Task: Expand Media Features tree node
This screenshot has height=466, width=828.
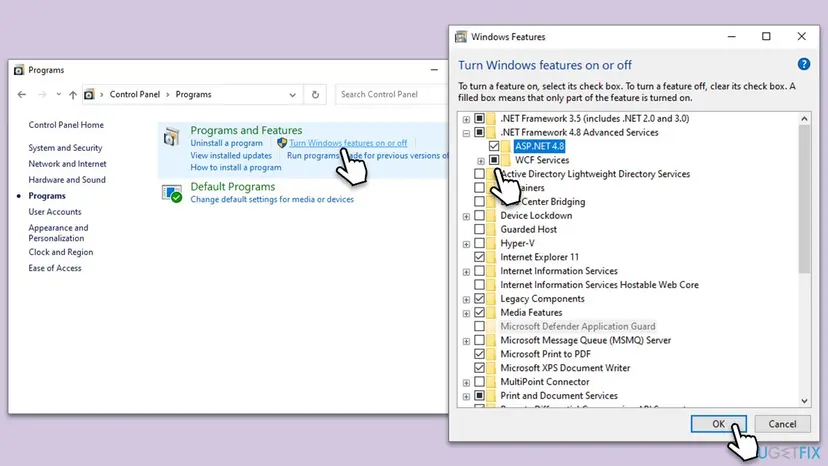Action: (466, 313)
